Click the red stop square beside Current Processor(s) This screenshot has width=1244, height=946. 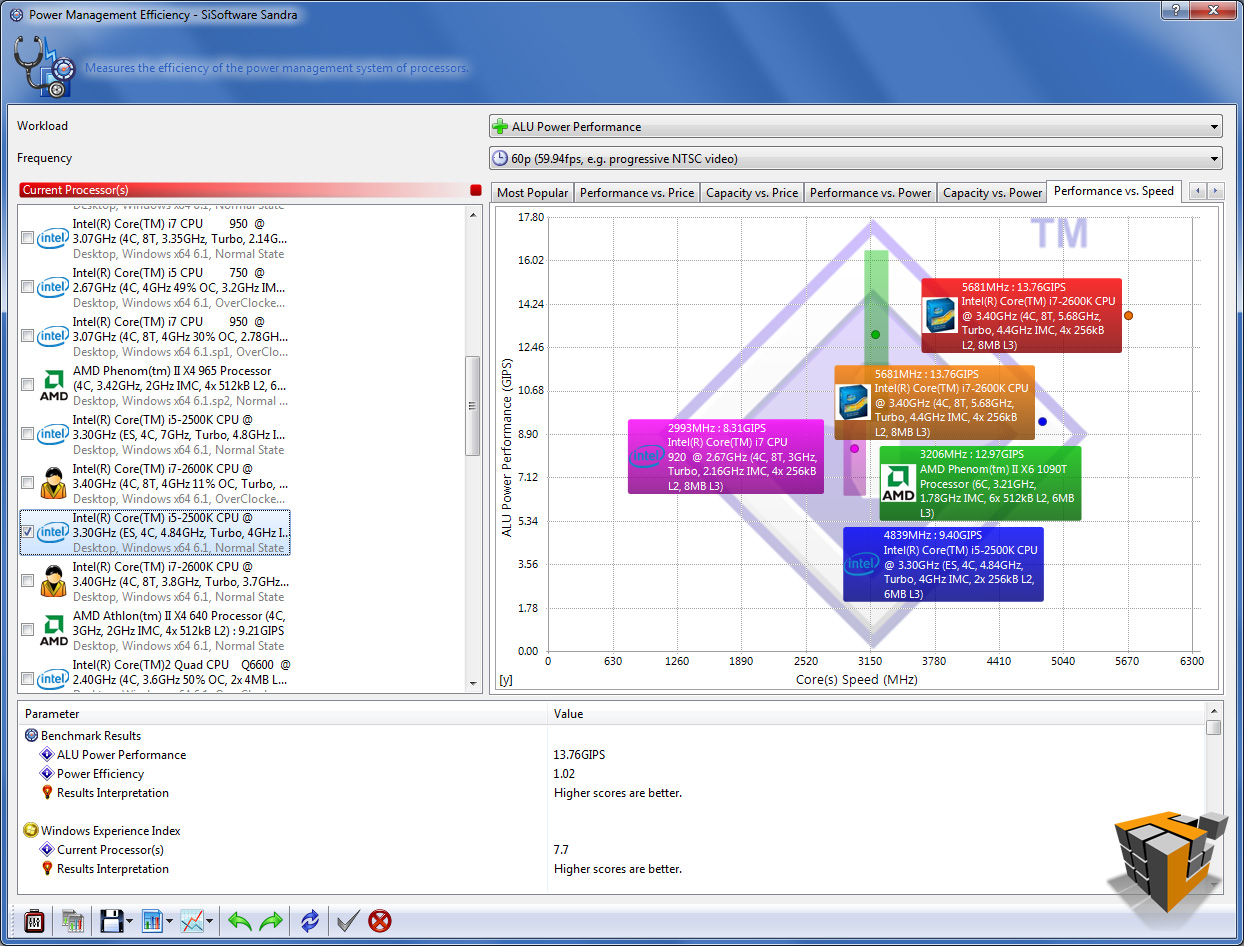pos(475,190)
